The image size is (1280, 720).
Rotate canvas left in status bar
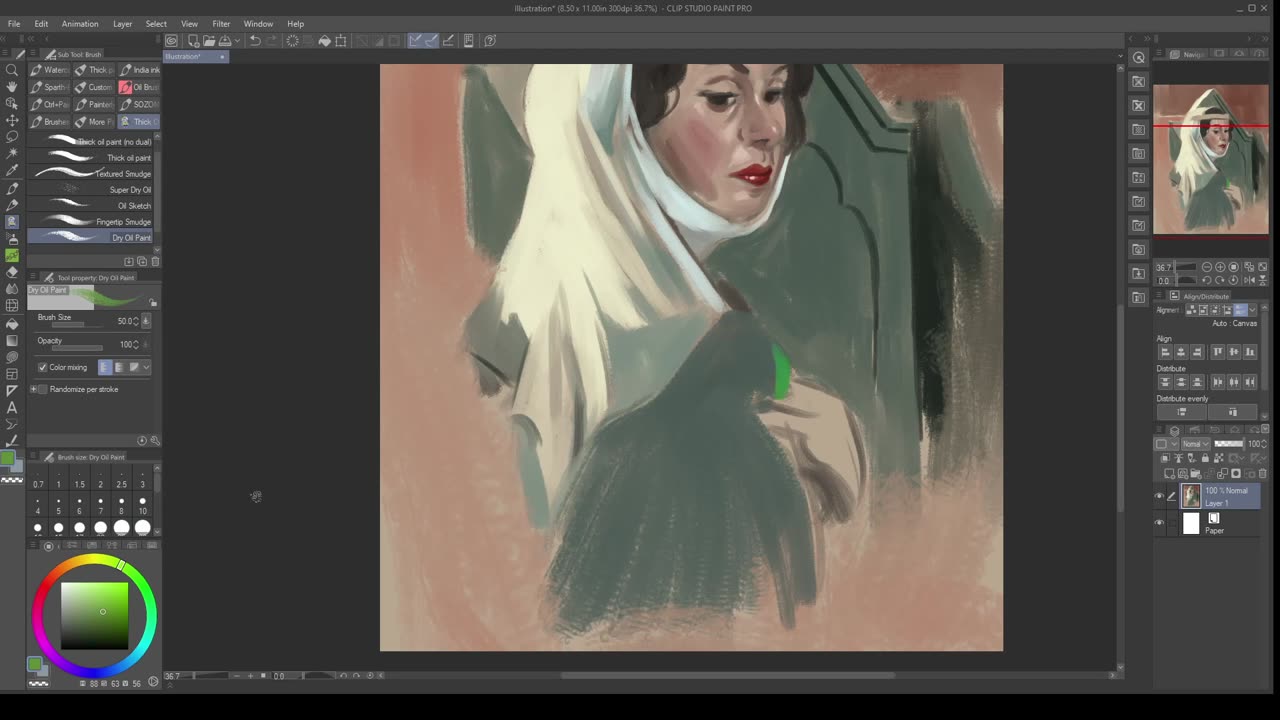pos(343,676)
